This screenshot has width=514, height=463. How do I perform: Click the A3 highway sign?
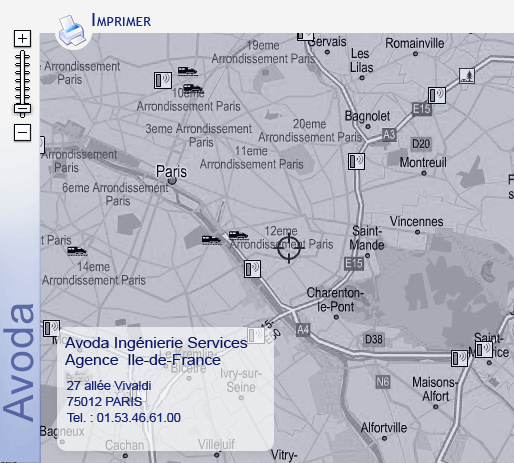tap(389, 134)
